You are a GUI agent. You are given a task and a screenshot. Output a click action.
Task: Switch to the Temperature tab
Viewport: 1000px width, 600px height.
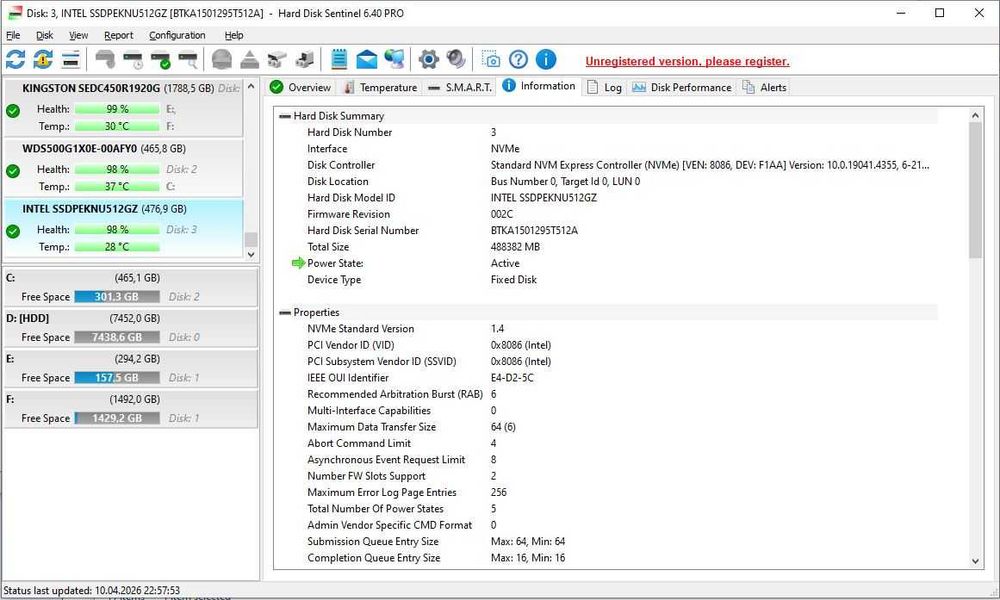[x=380, y=87]
